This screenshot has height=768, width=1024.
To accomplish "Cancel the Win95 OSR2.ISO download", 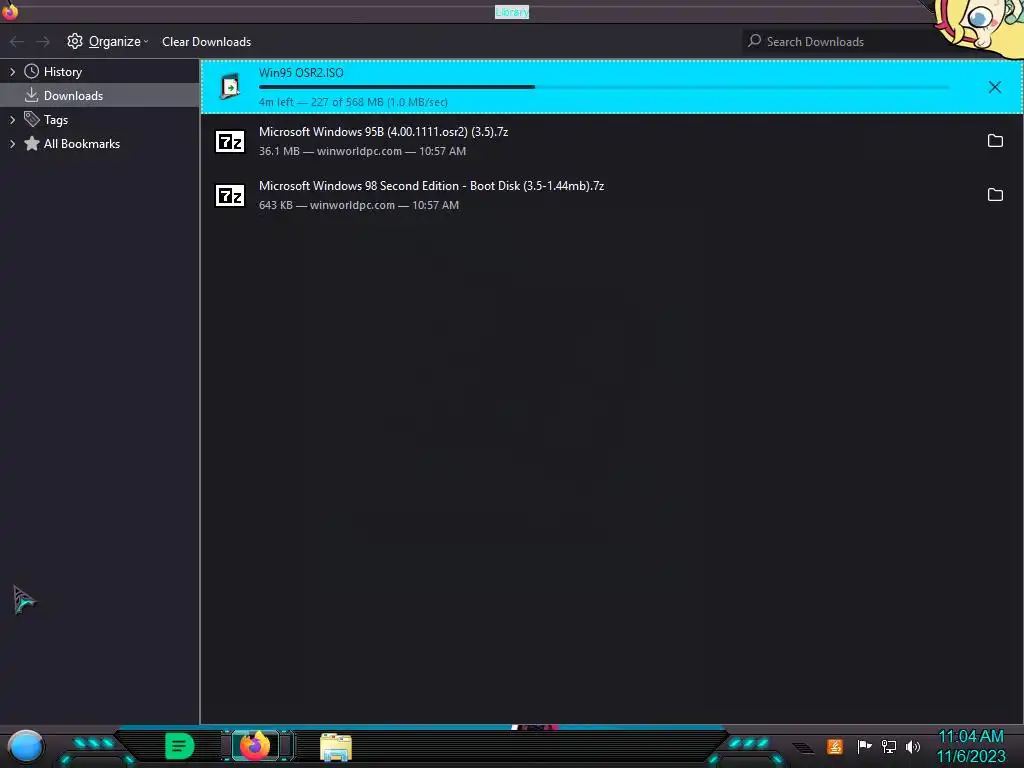I will (x=995, y=87).
